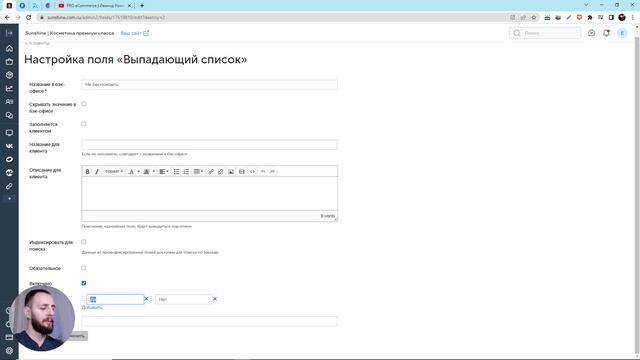640x360 pixels.
Task: Open the Format dropdown in editor
Action: (x=113, y=172)
